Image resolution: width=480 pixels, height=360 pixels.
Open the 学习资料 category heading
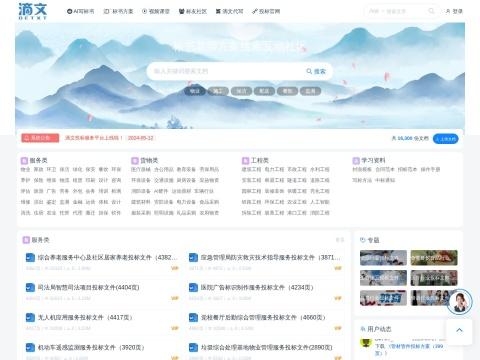[x=373, y=161]
